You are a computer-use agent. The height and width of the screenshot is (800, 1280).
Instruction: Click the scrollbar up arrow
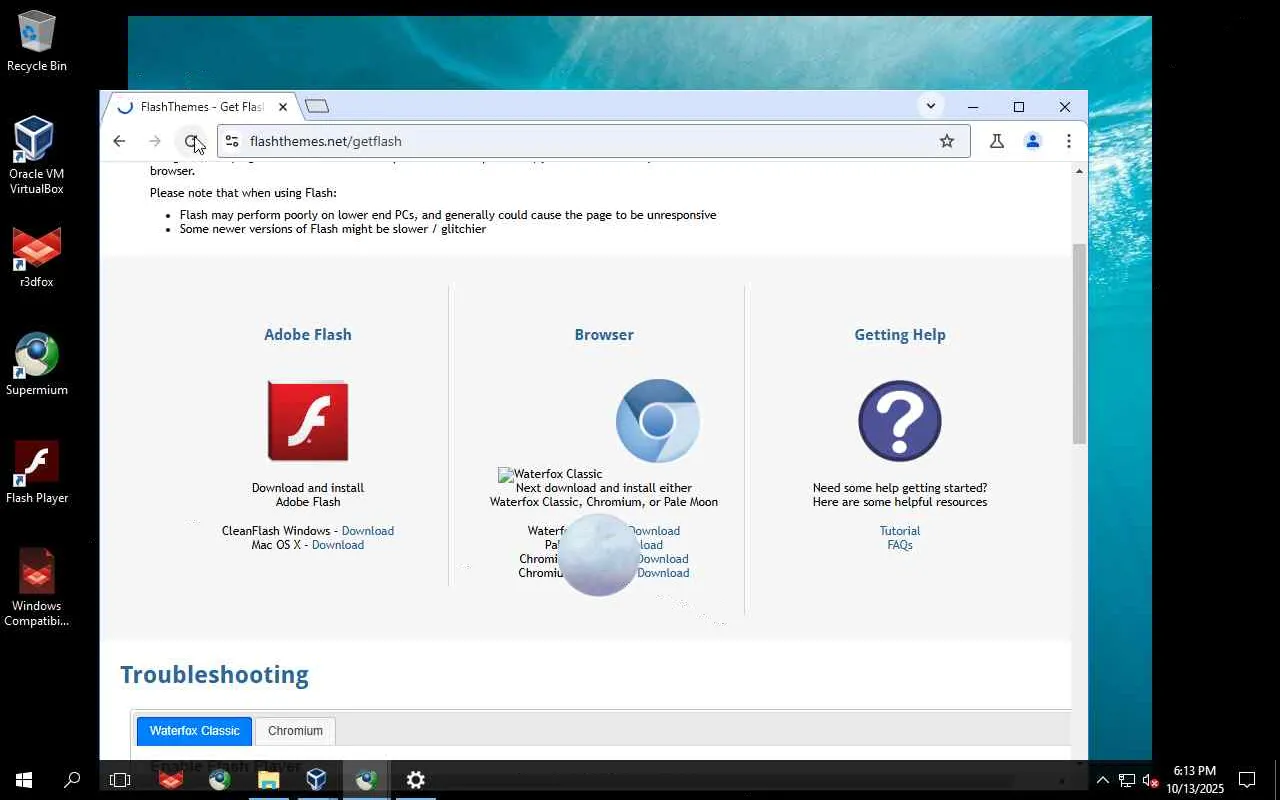(1079, 172)
